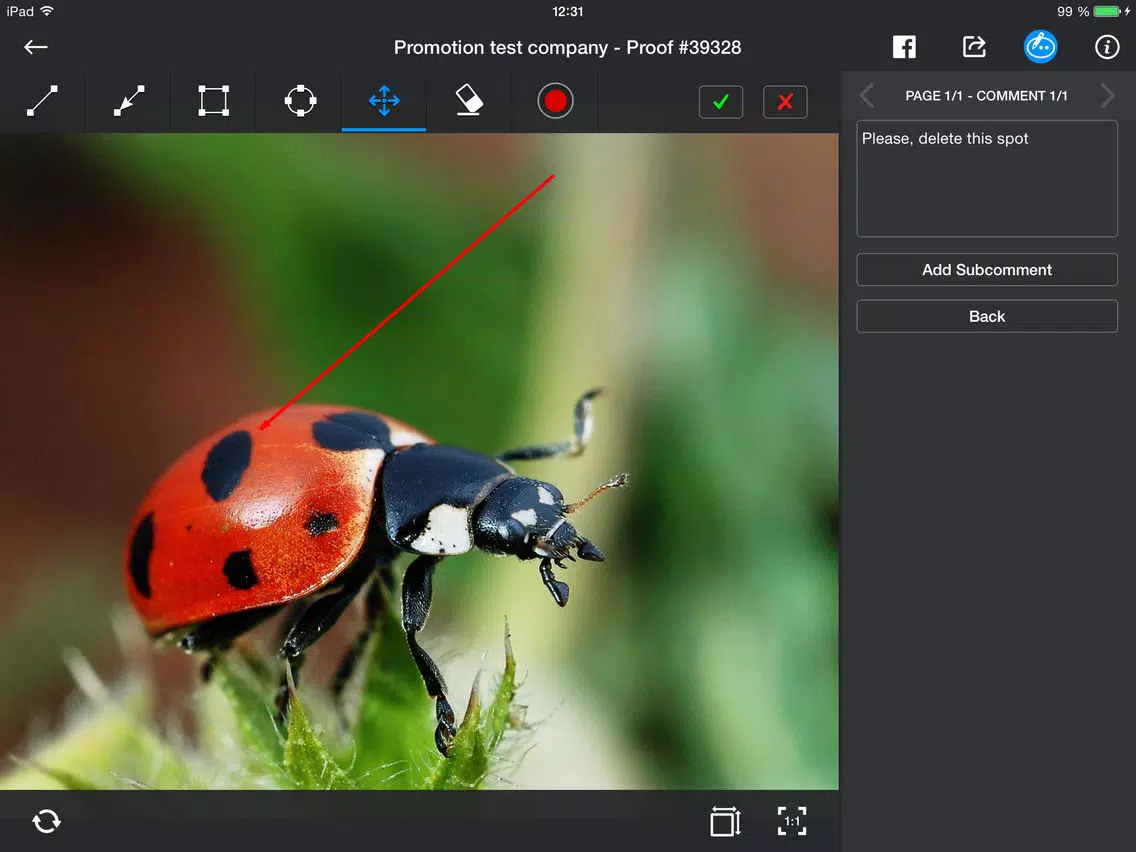Select the arrow drawing tool
Screen dimensions: 1136x852
[x=129, y=101]
